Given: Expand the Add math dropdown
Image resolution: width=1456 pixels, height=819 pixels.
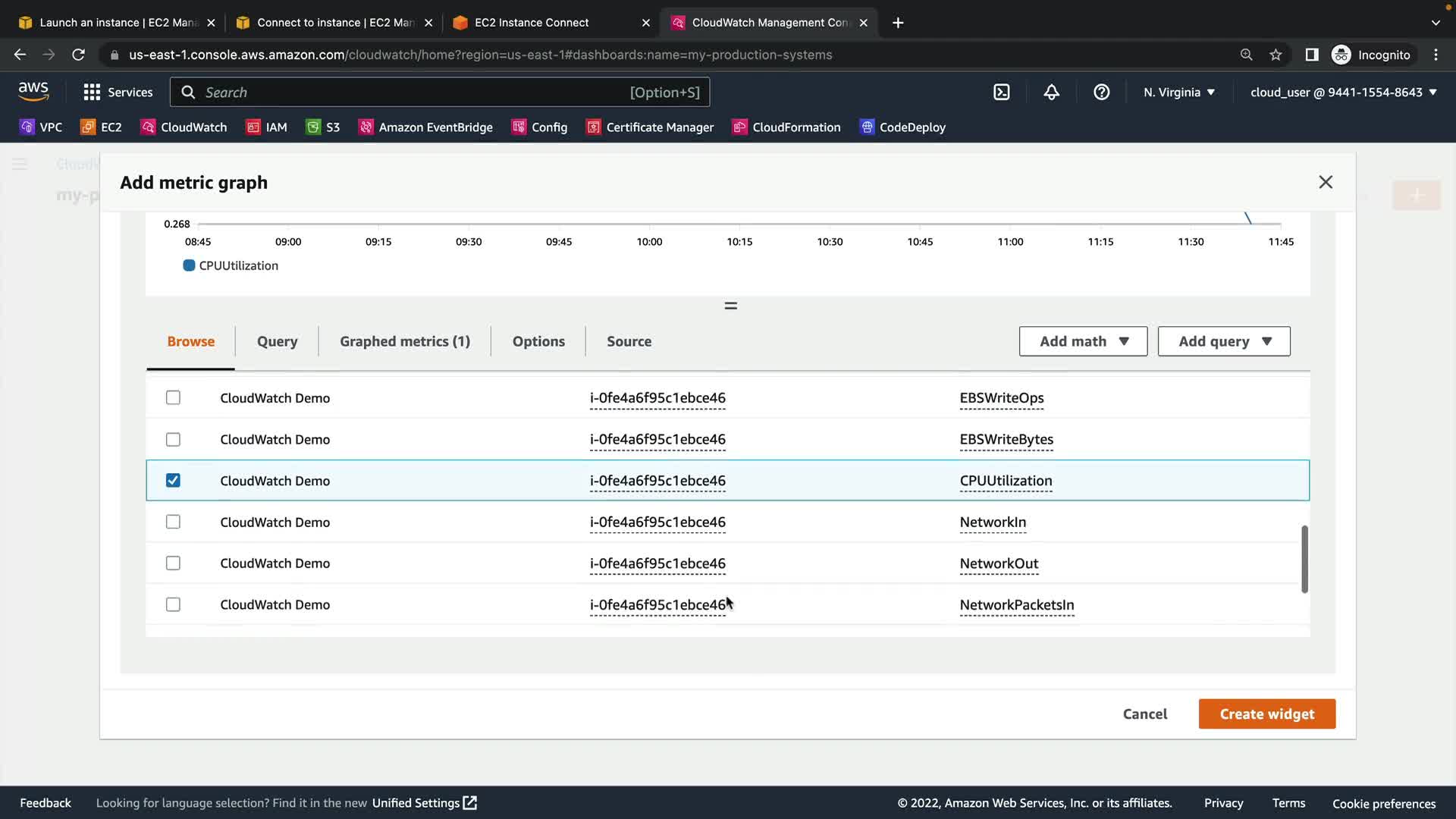Looking at the screenshot, I should (x=1083, y=341).
